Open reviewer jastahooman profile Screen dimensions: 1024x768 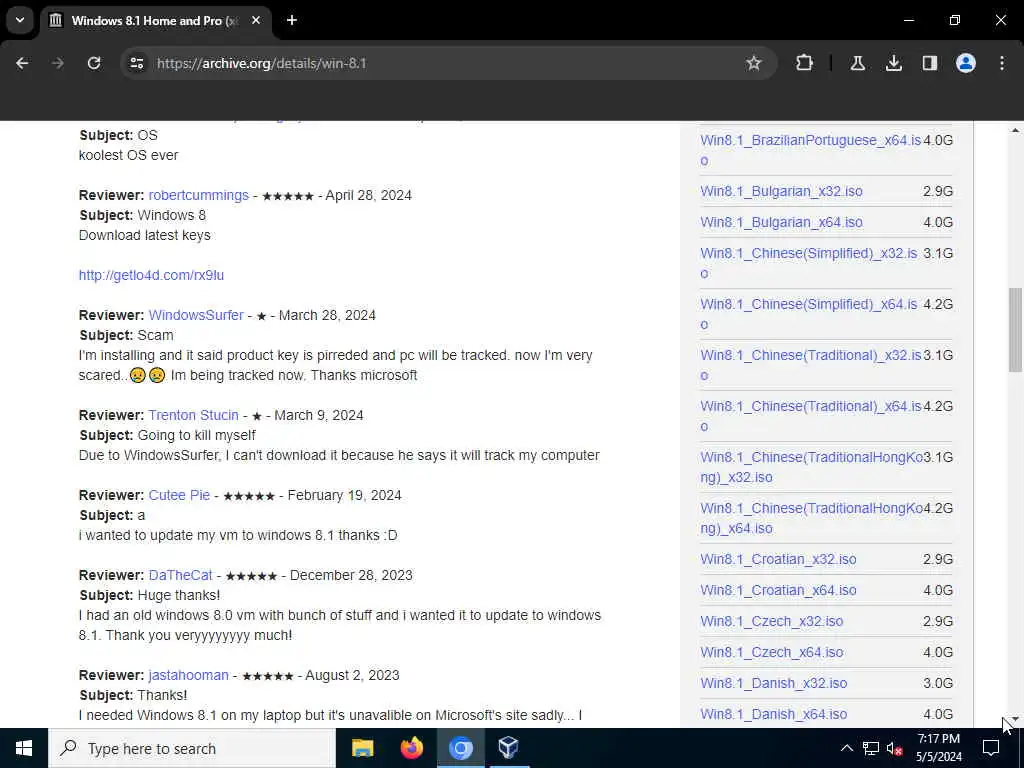coord(188,675)
